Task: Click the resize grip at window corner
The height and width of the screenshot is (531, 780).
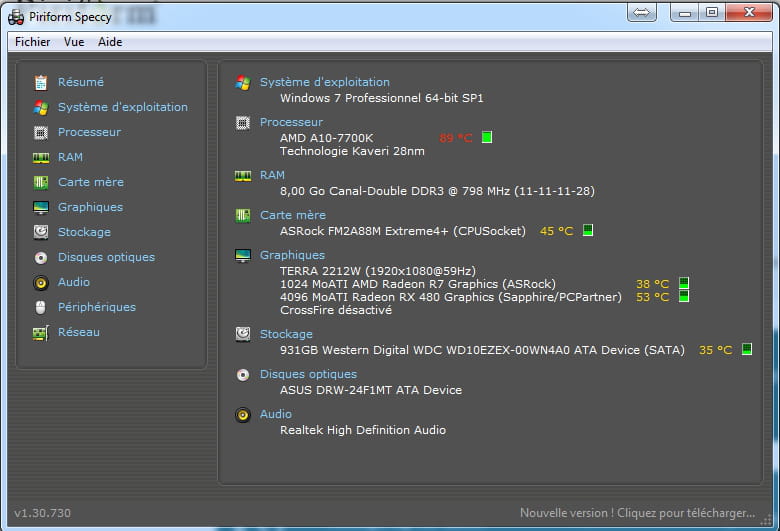Action: point(767,521)
